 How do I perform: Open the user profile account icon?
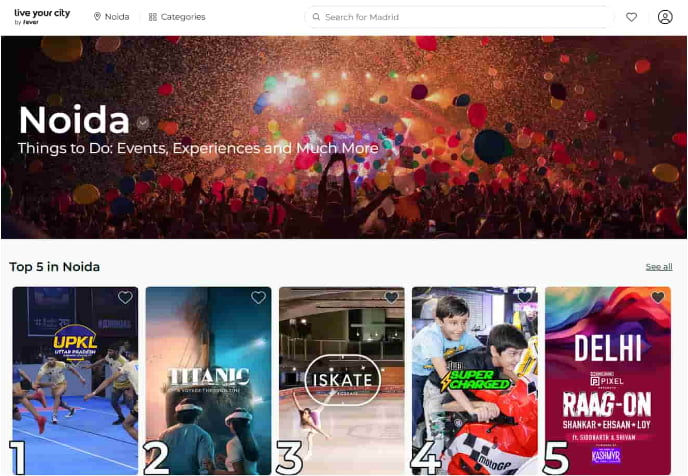coord(665,17)
